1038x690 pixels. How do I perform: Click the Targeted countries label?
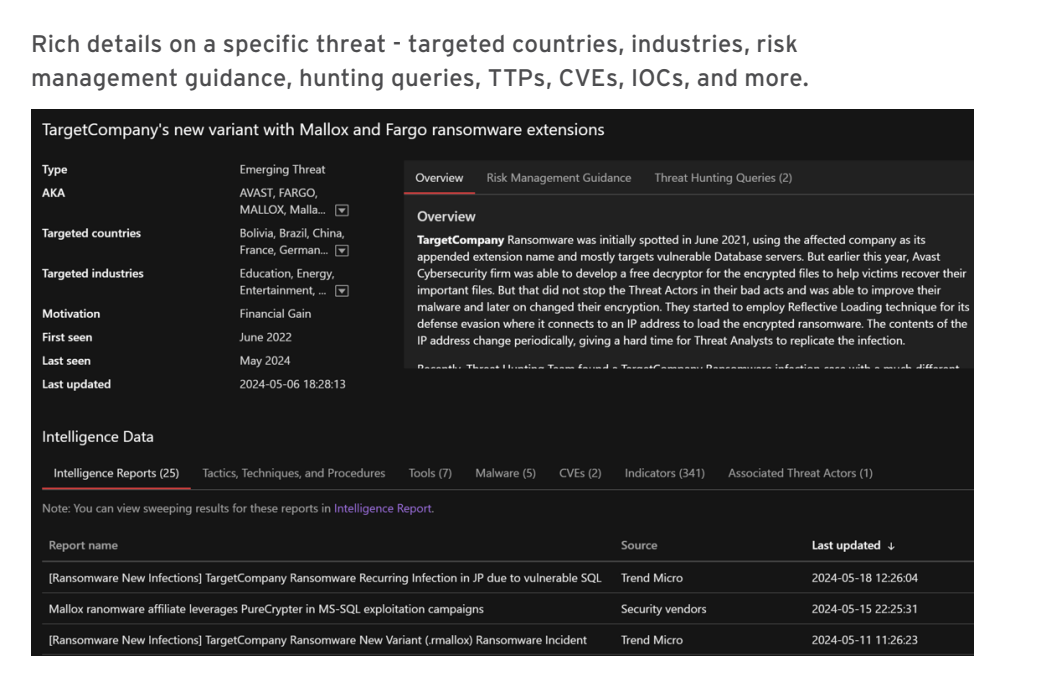(91, 233)
